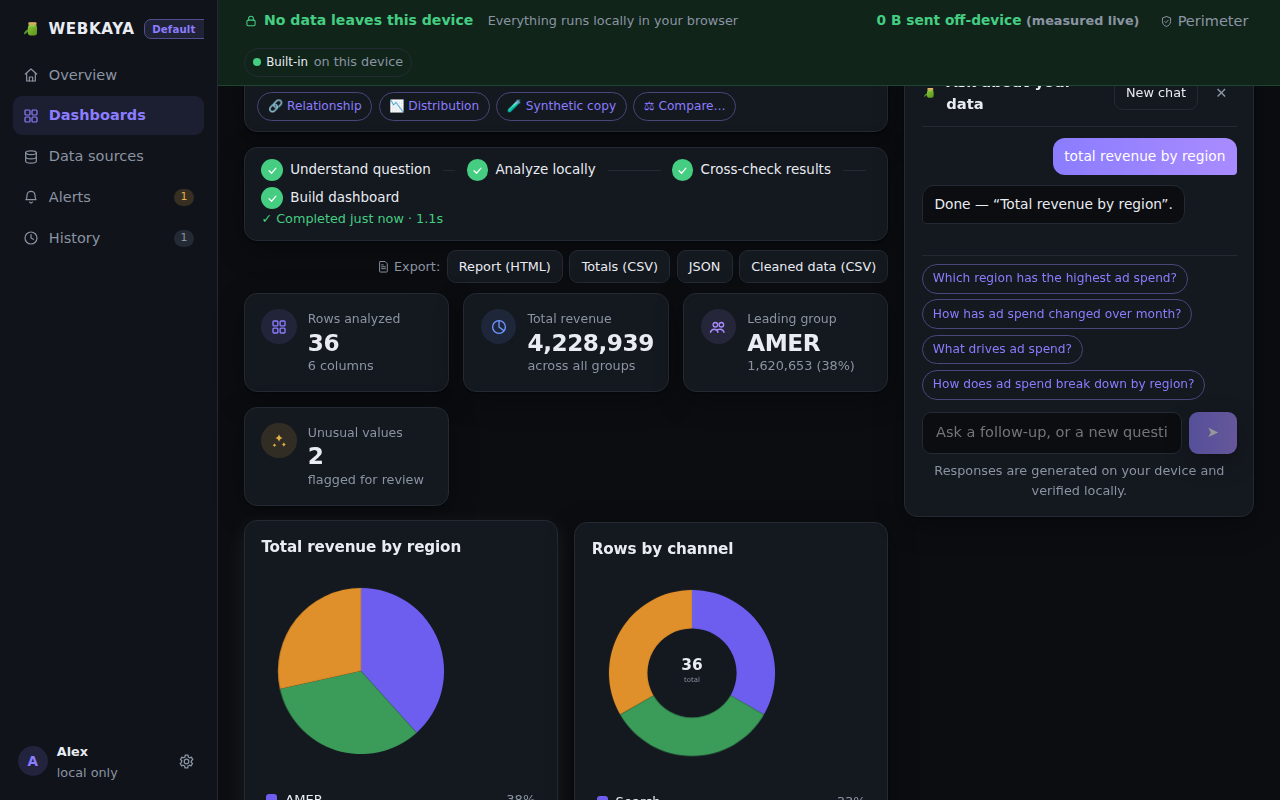1280x800 pixels.
Task: Click the Unusual values sparkle icon
Action: [x=279, y=440]
